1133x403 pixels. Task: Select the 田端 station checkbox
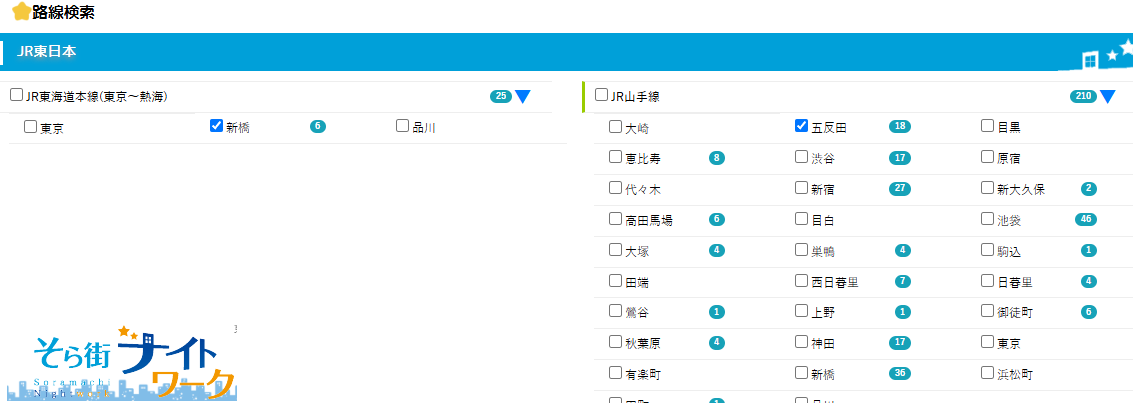click(x=616, y=280)
